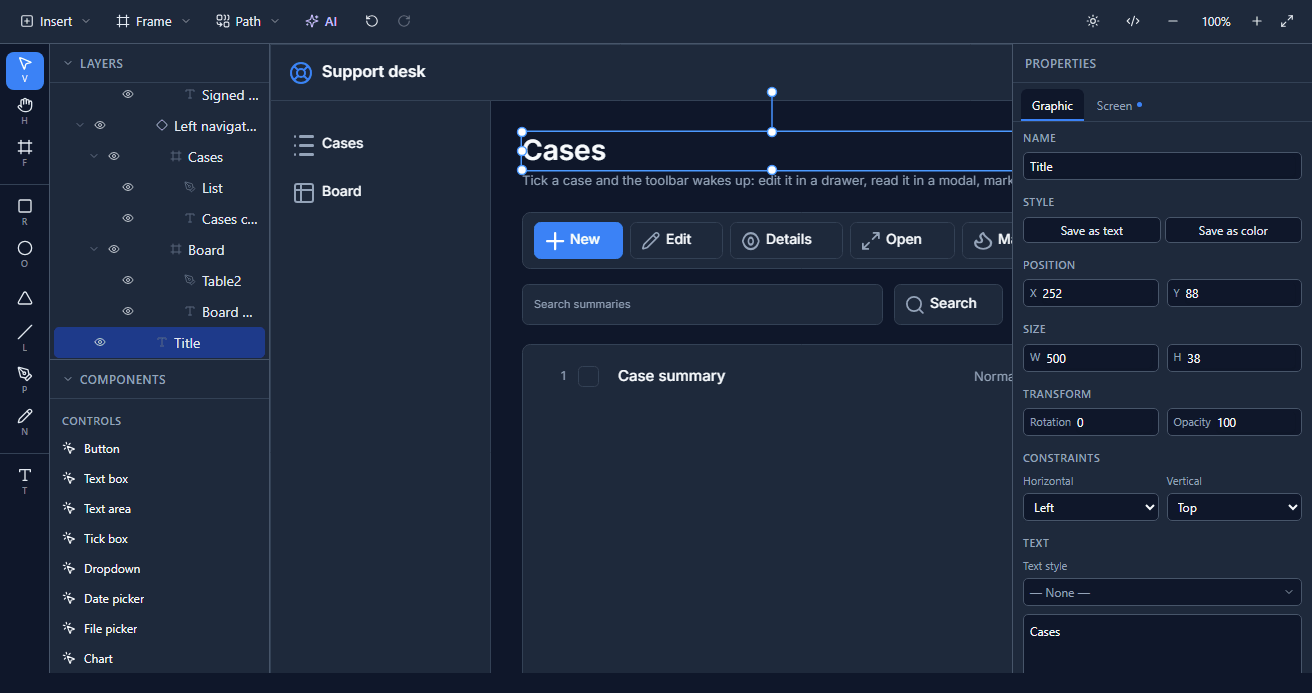
Task: Select the Text tool
Action: tap(25, 480)
